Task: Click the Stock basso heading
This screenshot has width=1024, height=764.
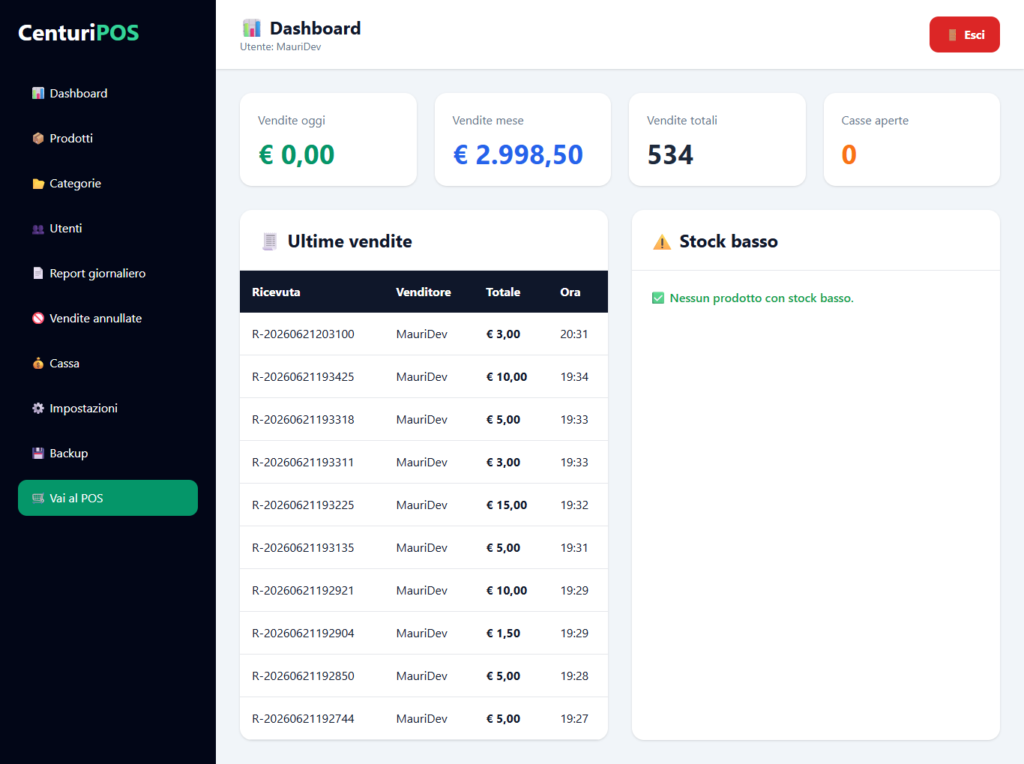Action: point(728,242)
